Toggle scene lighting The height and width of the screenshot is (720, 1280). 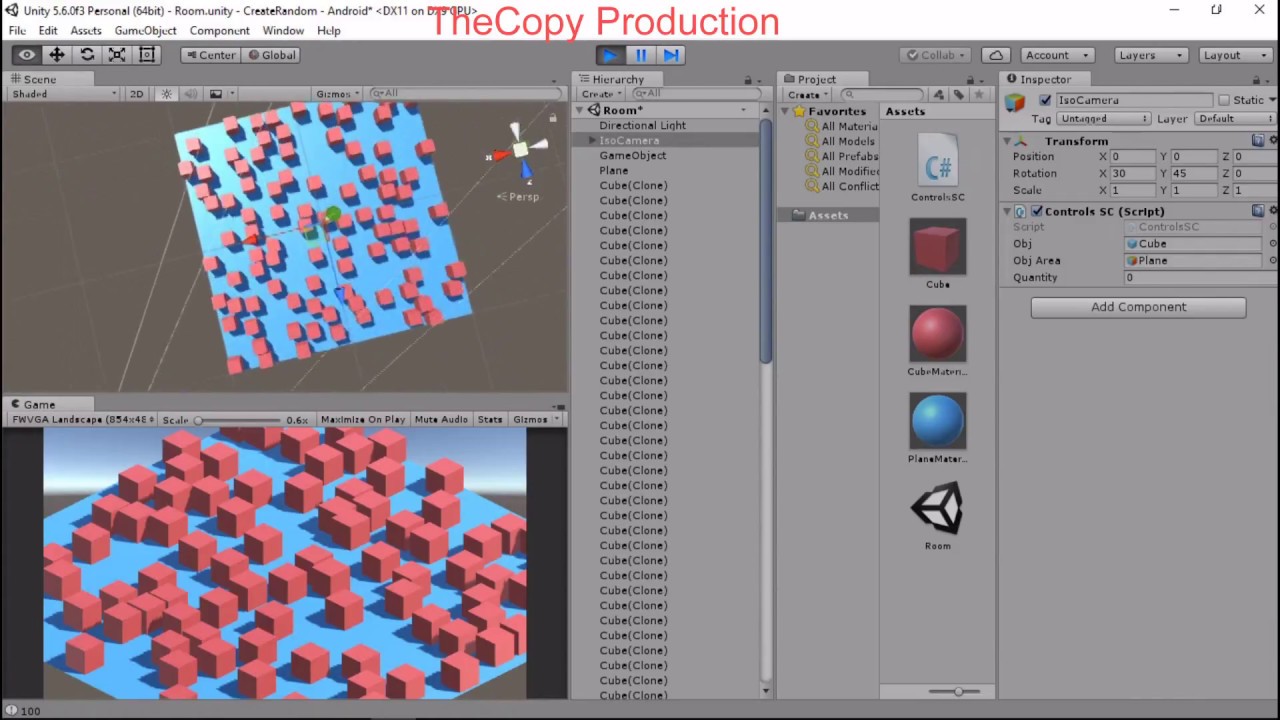coord(167,94)
